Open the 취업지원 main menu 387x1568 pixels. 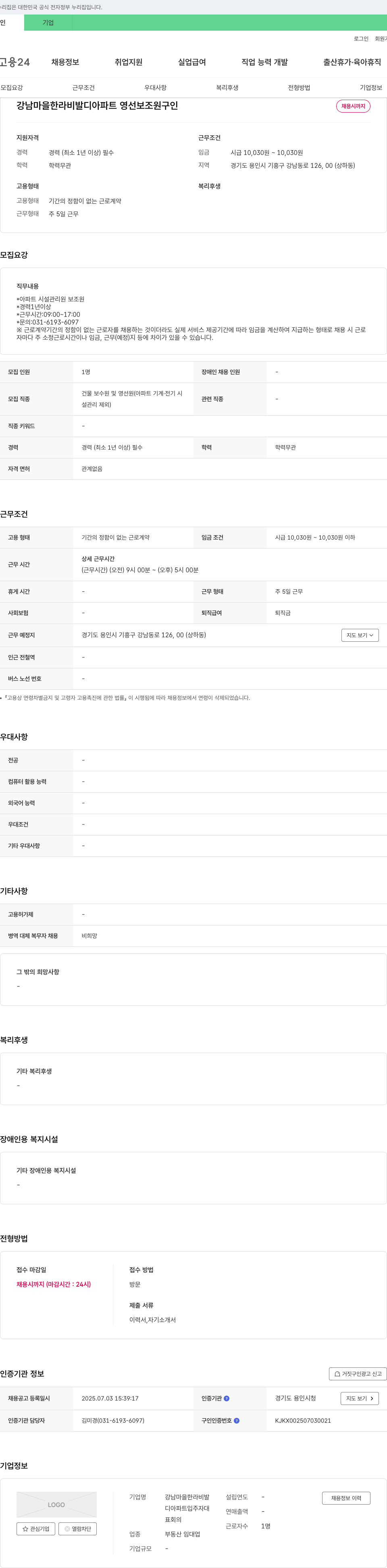[x=129, y=62]
